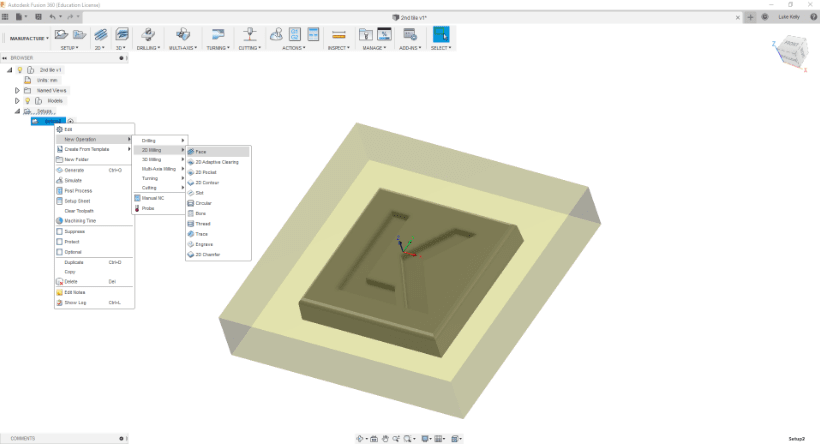Open Post Process from the context menu

pos(78,190)
